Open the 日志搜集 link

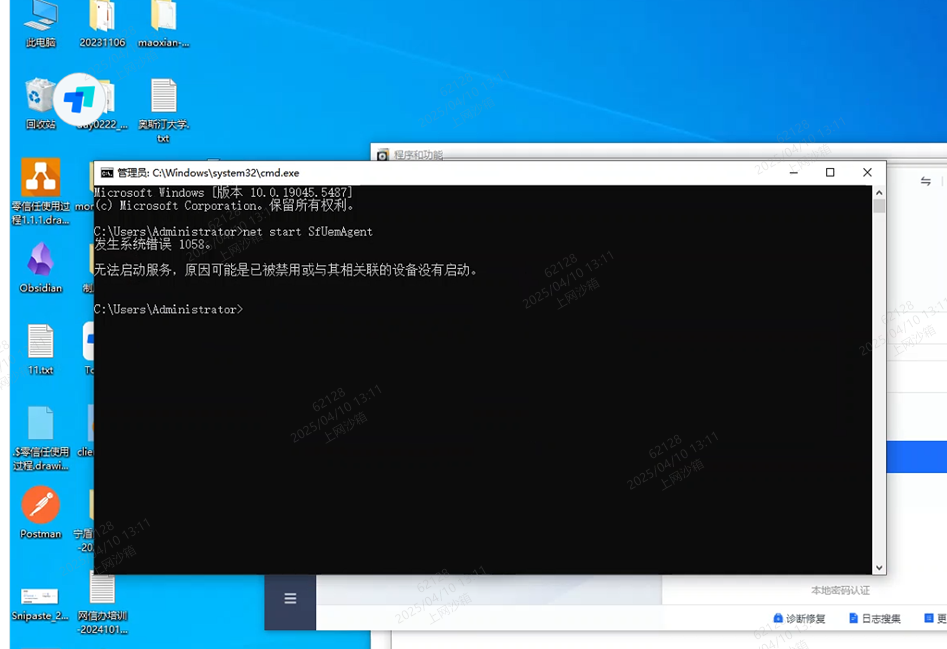click(875, 619)
